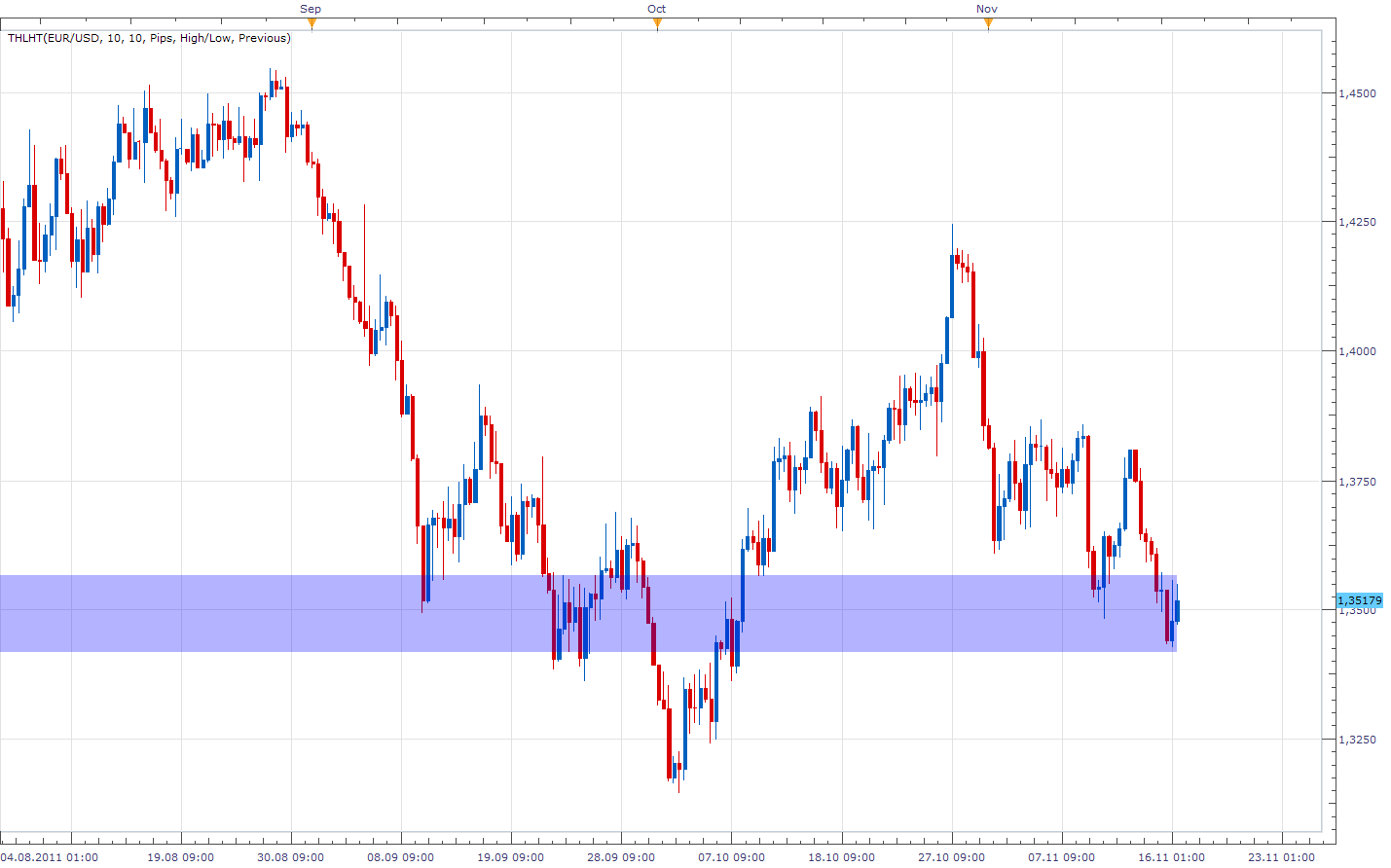
Task: Click the 1,4500 price axis label
Action: [1358, 93]
